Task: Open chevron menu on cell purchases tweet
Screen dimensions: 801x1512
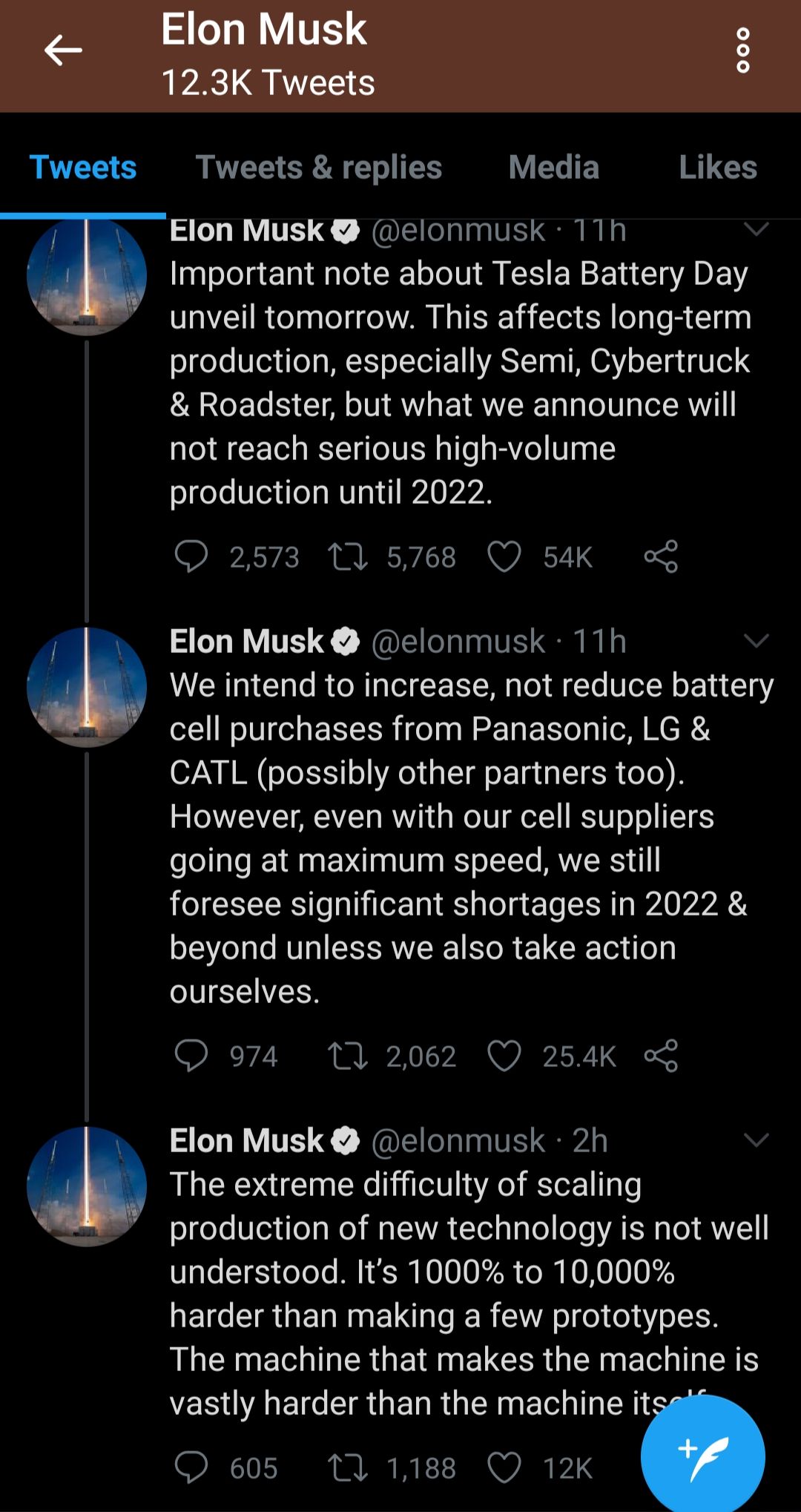Action: click(x=756, y=641)
